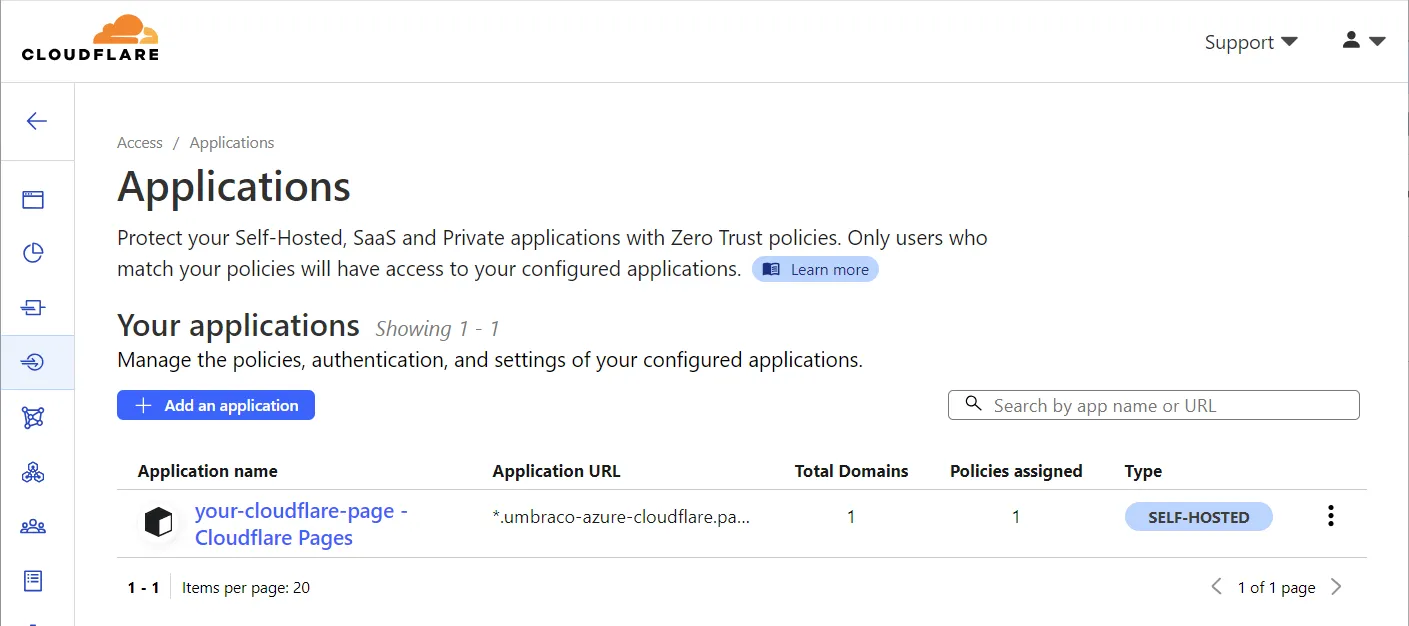Click the Access breadcrumb link
Viewport: 1409px width, 626px height.
tap(140, 143)
